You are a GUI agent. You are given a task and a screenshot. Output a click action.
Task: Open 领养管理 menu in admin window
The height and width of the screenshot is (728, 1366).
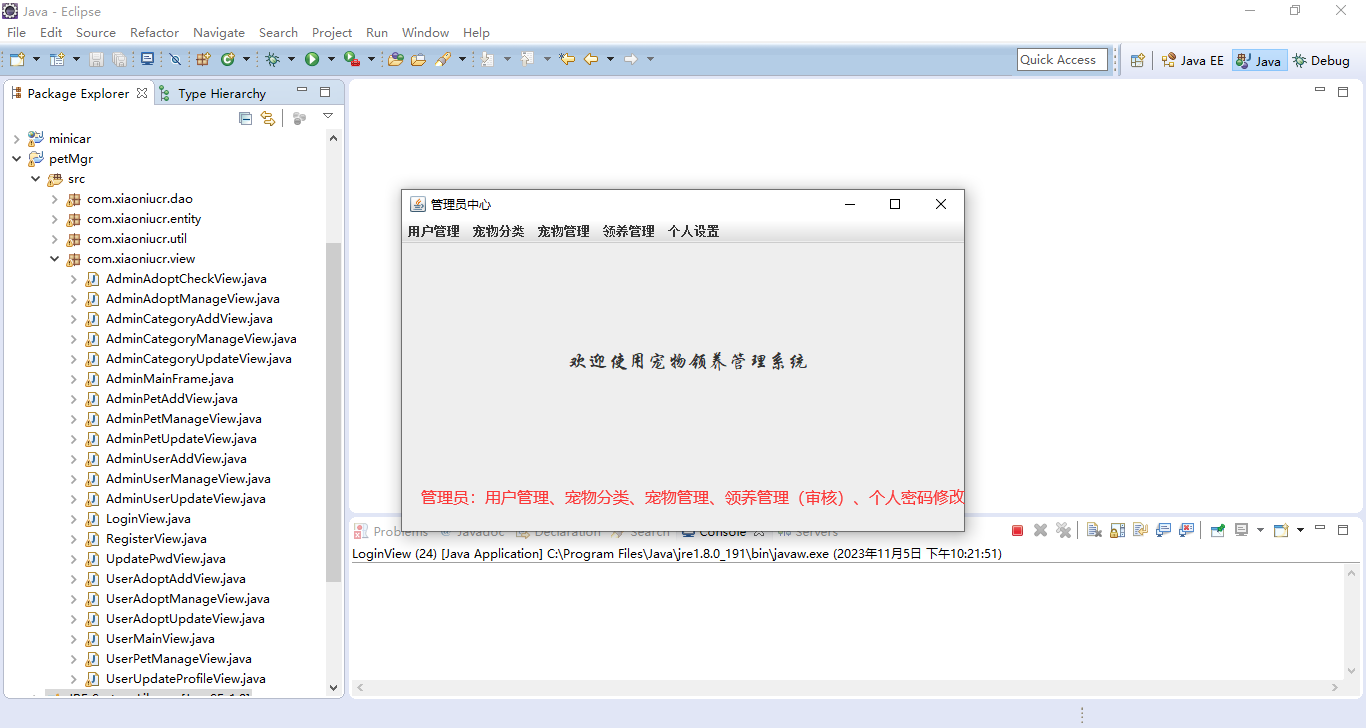pyautogui.click(x=629, y=231)
